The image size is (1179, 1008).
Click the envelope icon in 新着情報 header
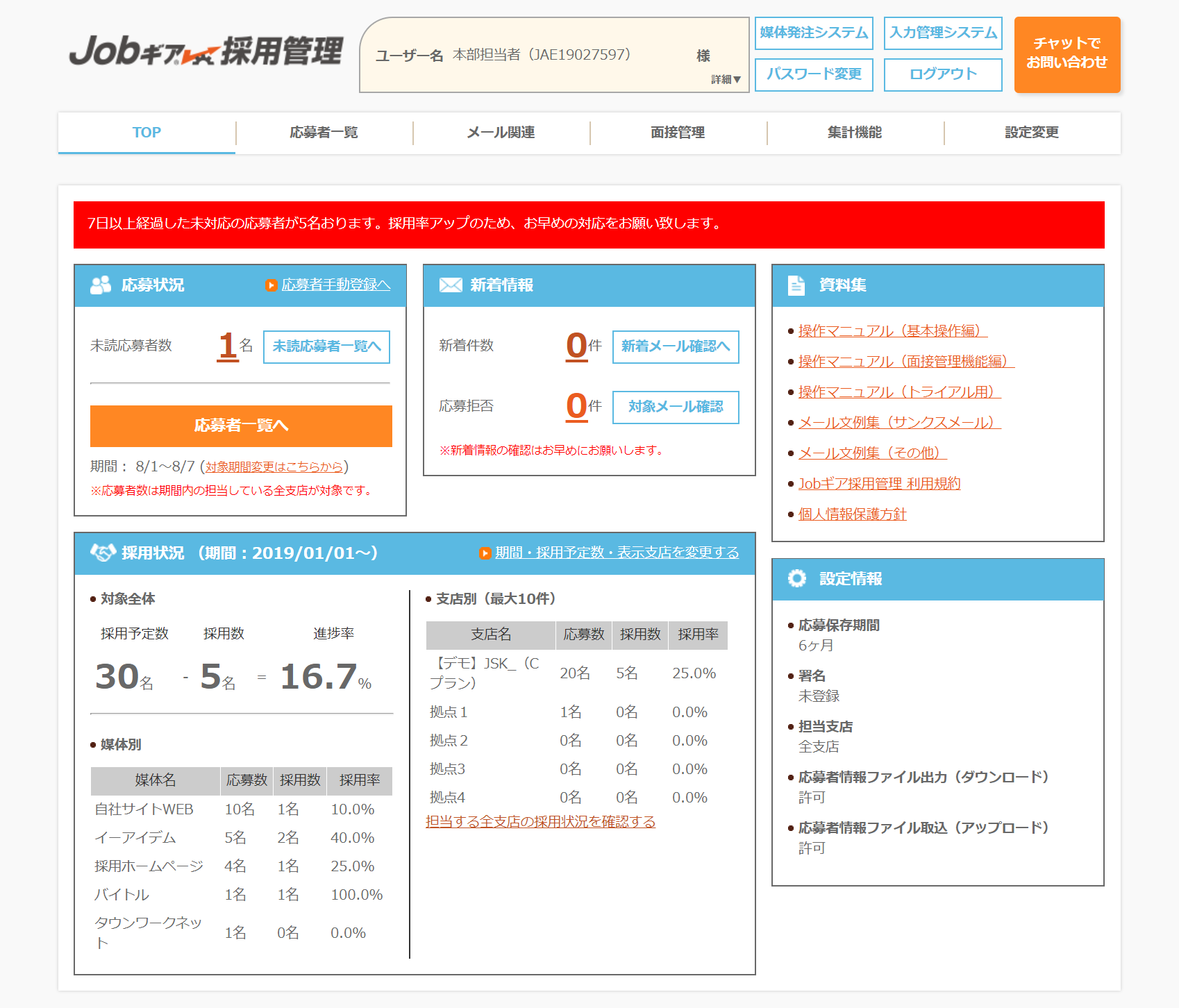click(451, 285)
